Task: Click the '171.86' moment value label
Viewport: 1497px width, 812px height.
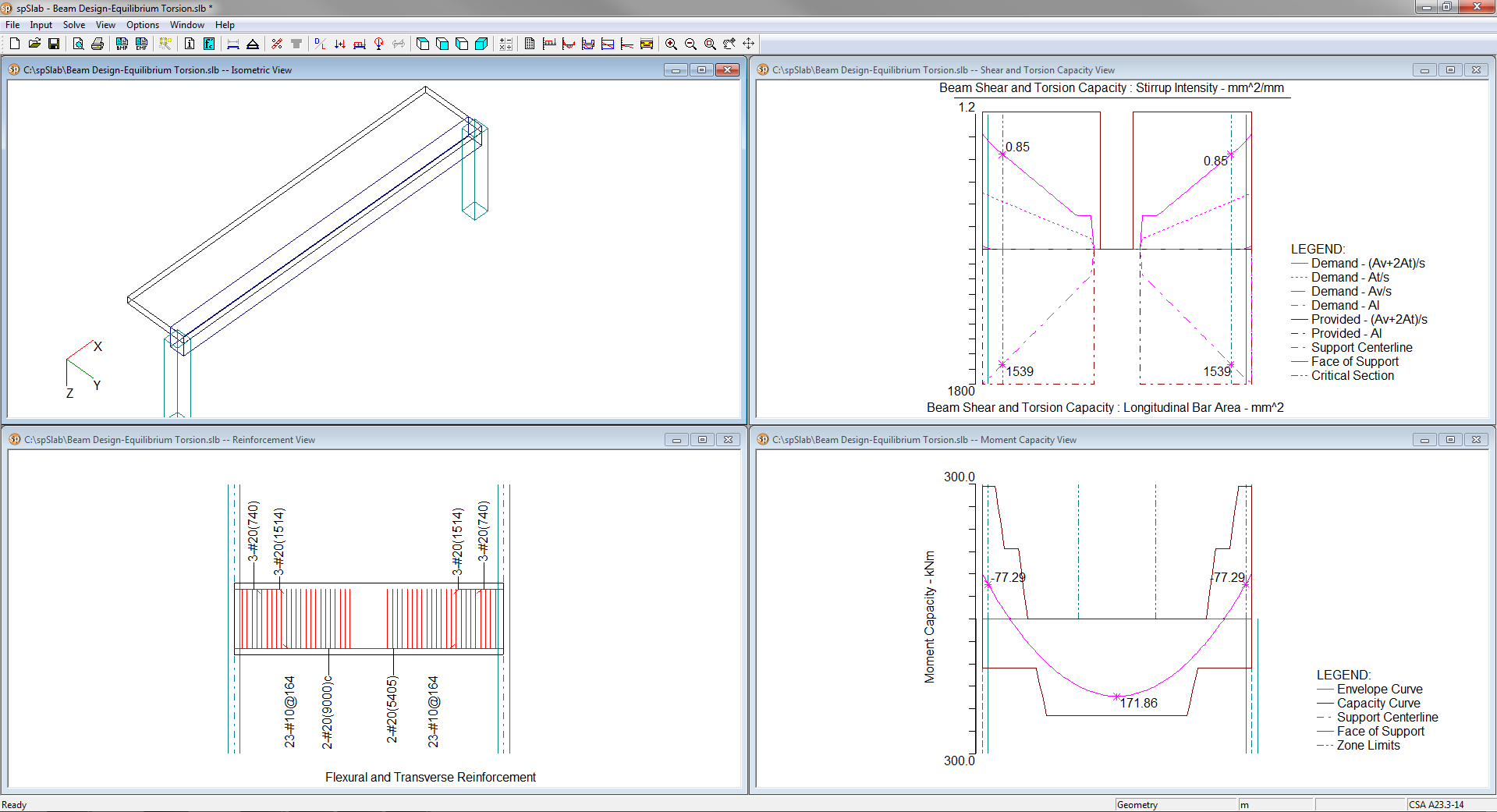Action: click(x=1139, y=703)
